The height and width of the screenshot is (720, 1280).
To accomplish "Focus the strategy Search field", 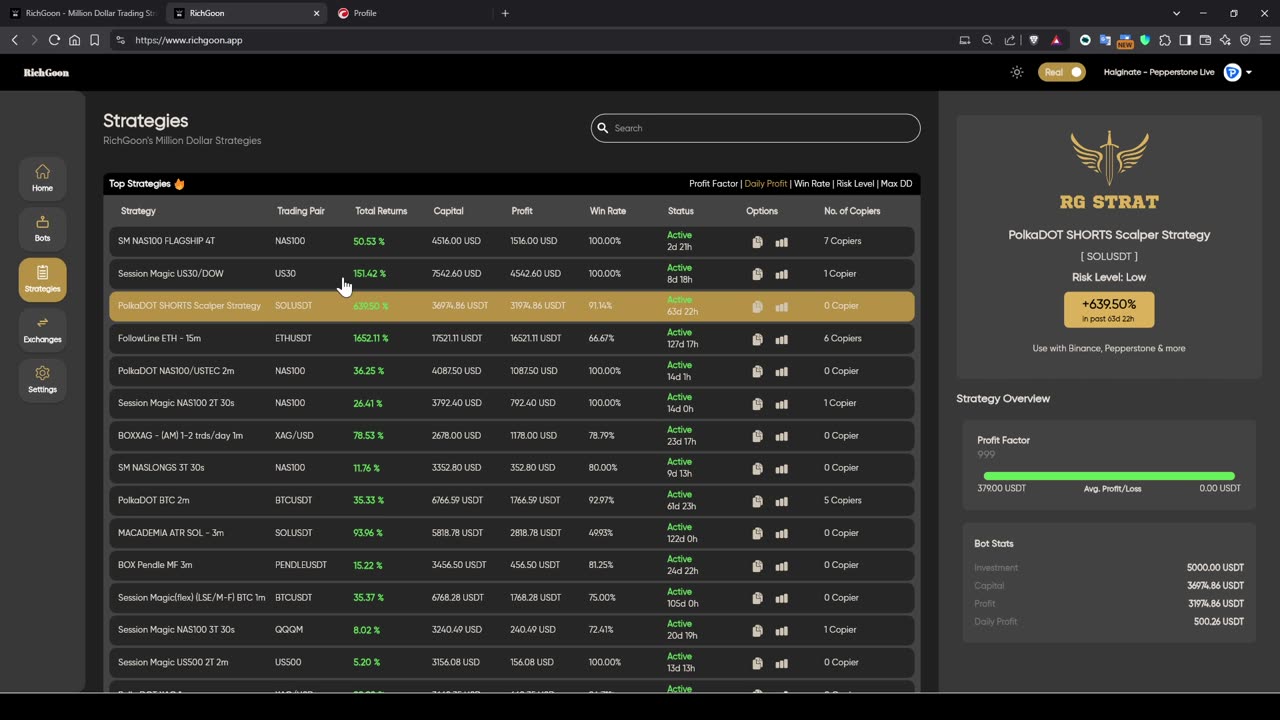I will click(755, 128).
